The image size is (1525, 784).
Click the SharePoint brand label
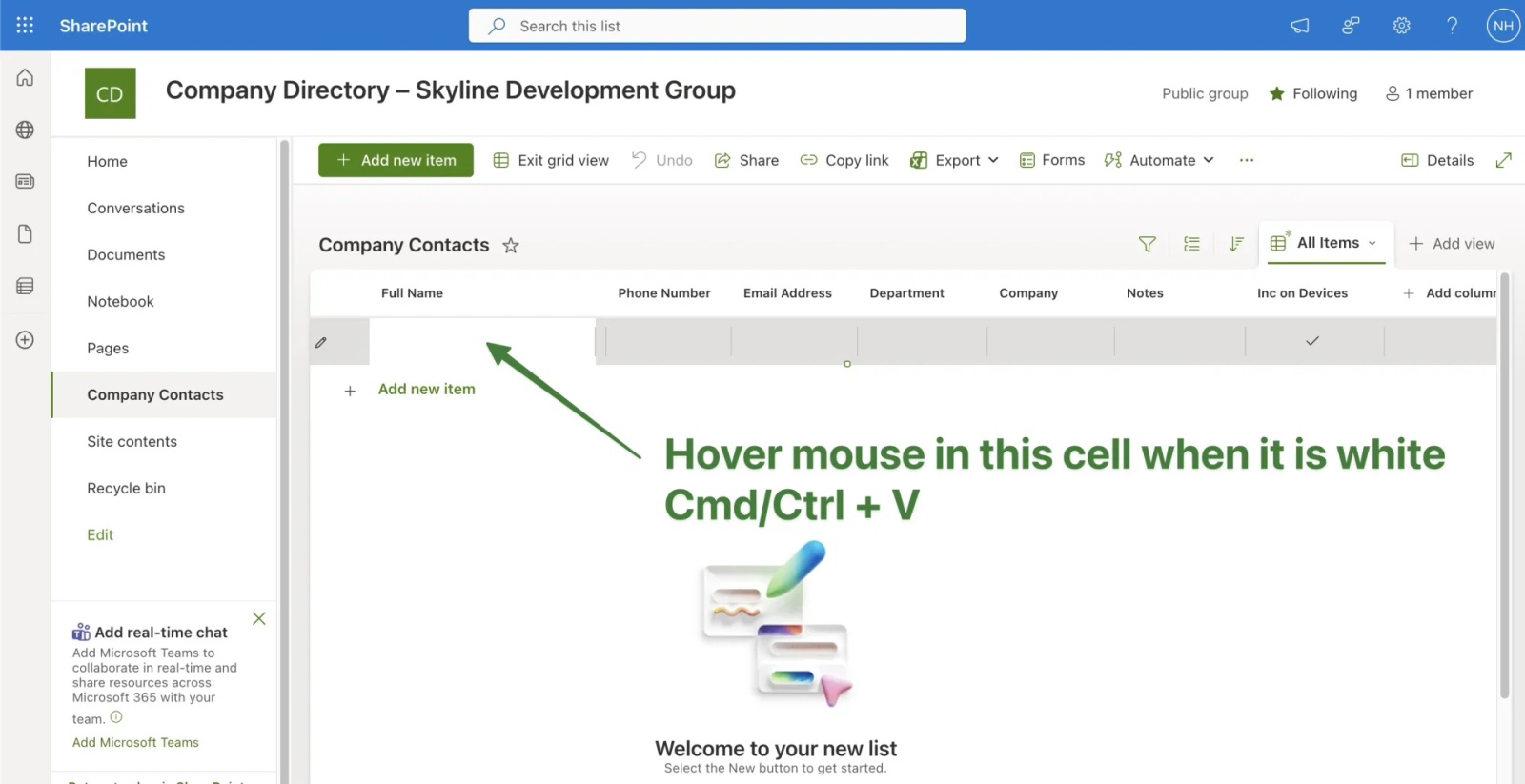click(x=103, y=26)
